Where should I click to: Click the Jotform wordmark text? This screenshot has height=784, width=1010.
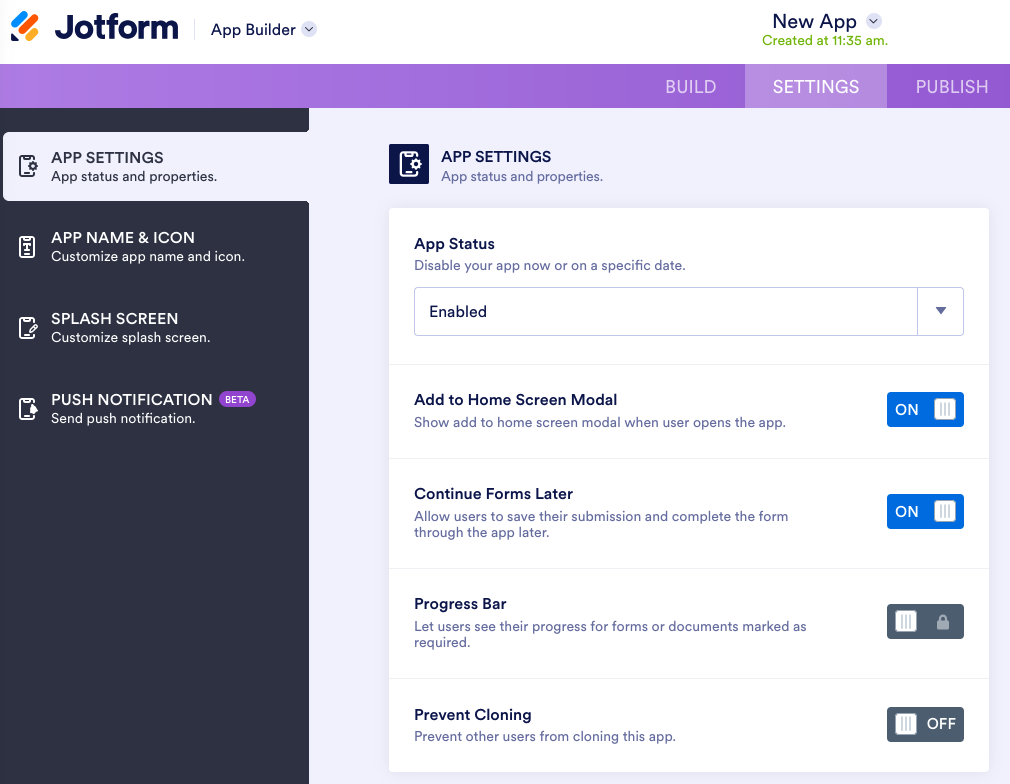tap(117, 27)
